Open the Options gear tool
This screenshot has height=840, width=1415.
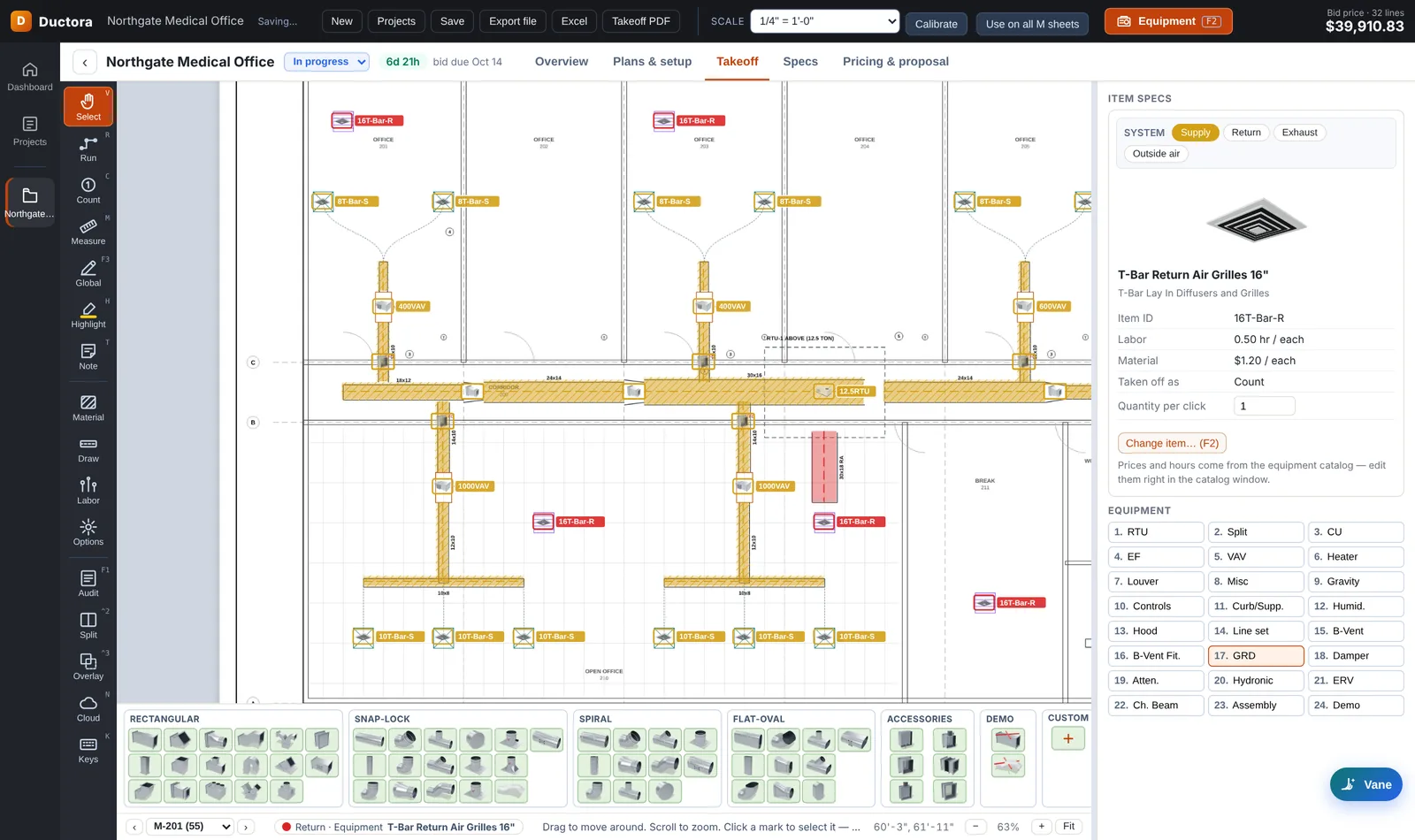click(x=88, y=532)
